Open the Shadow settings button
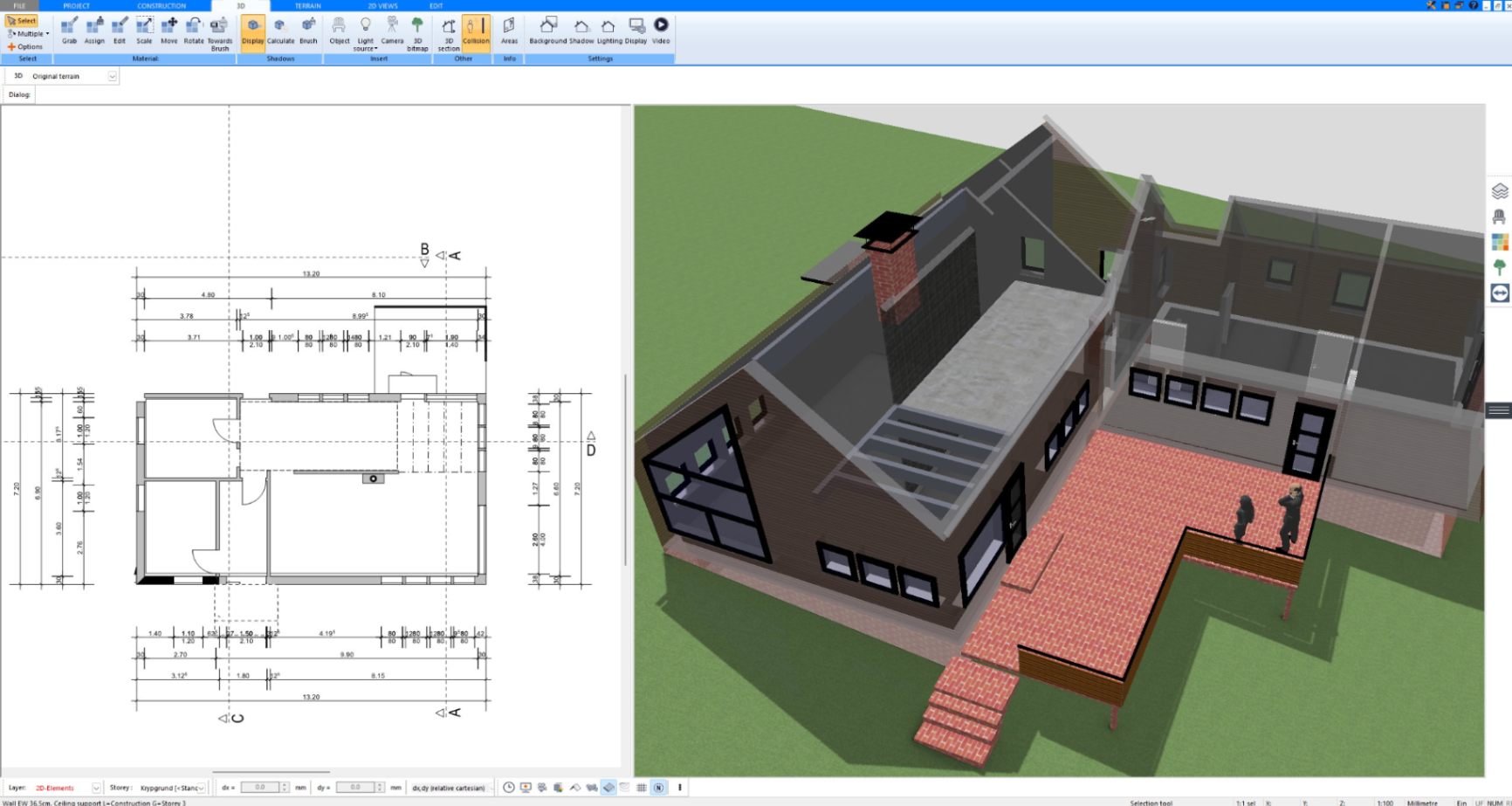 click(581, 30)
